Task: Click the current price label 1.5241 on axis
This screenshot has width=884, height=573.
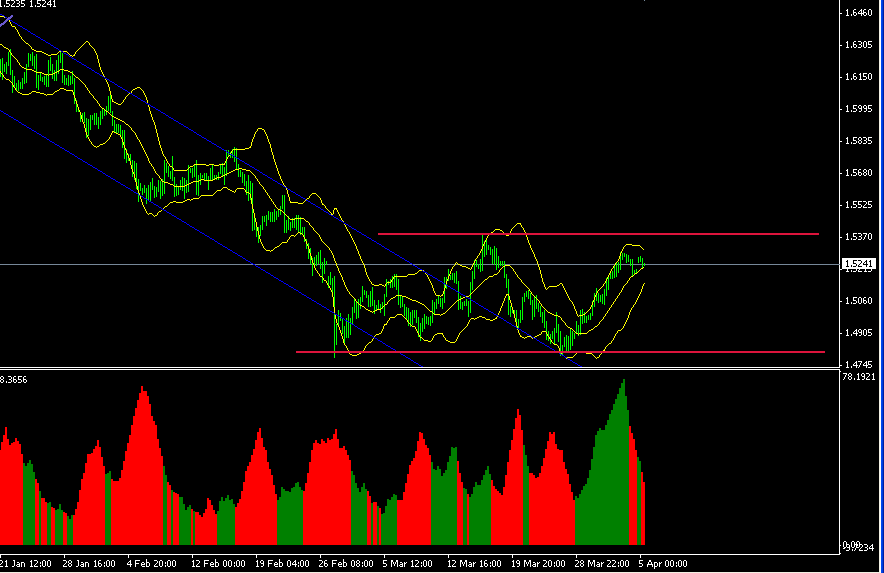Action: [x=859, y=264]
